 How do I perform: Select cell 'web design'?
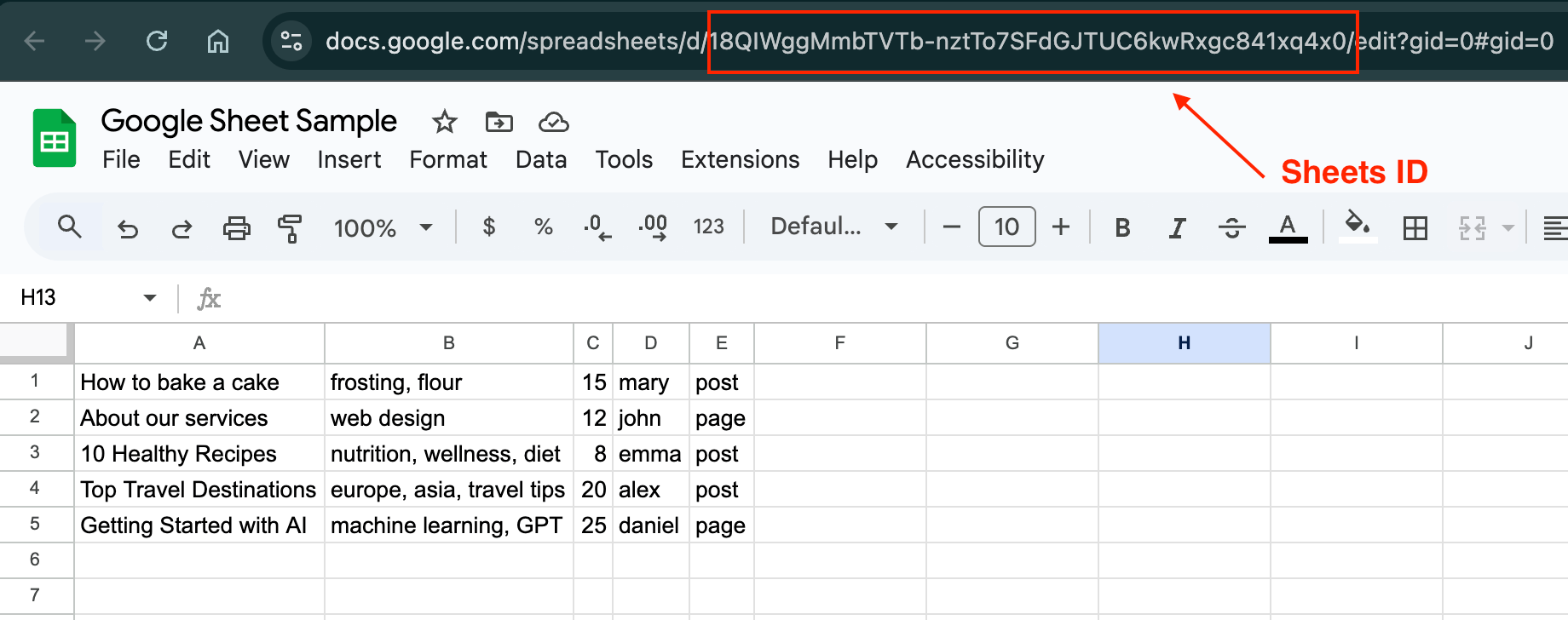tap(448, 417)
